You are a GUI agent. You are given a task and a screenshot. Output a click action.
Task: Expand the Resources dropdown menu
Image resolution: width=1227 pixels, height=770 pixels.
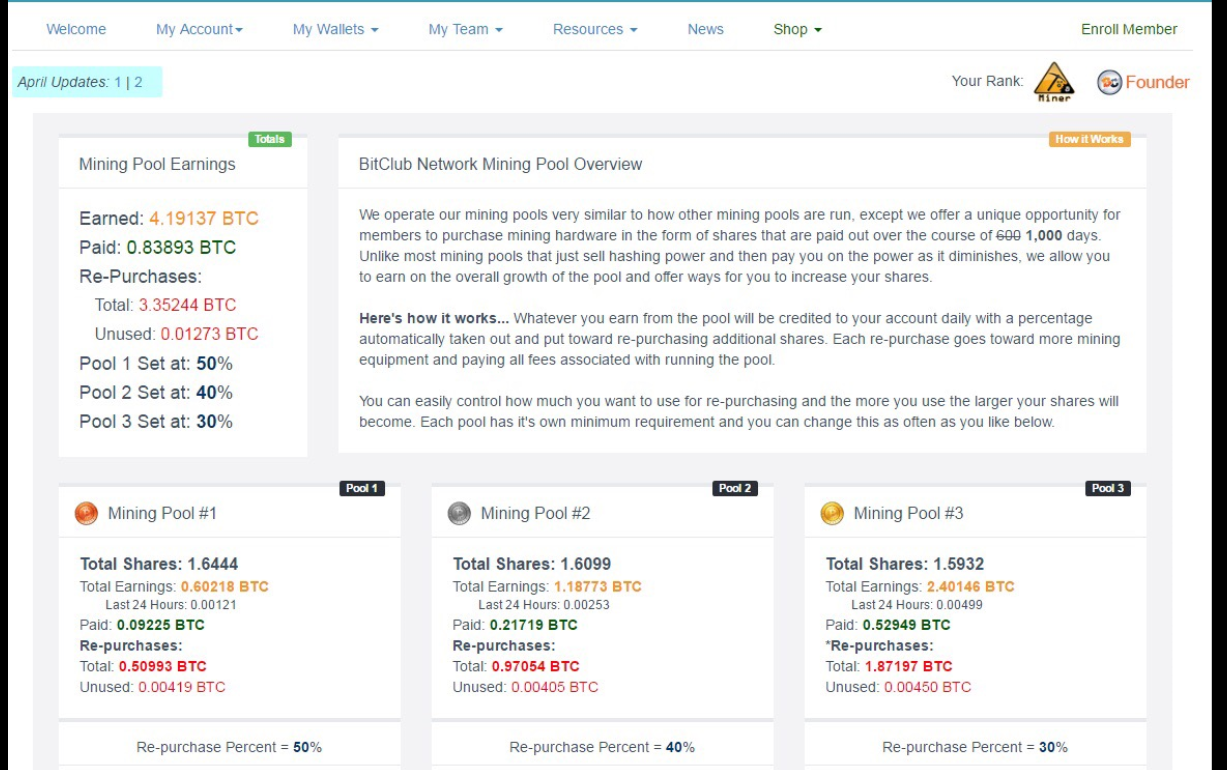coord(595,29)
